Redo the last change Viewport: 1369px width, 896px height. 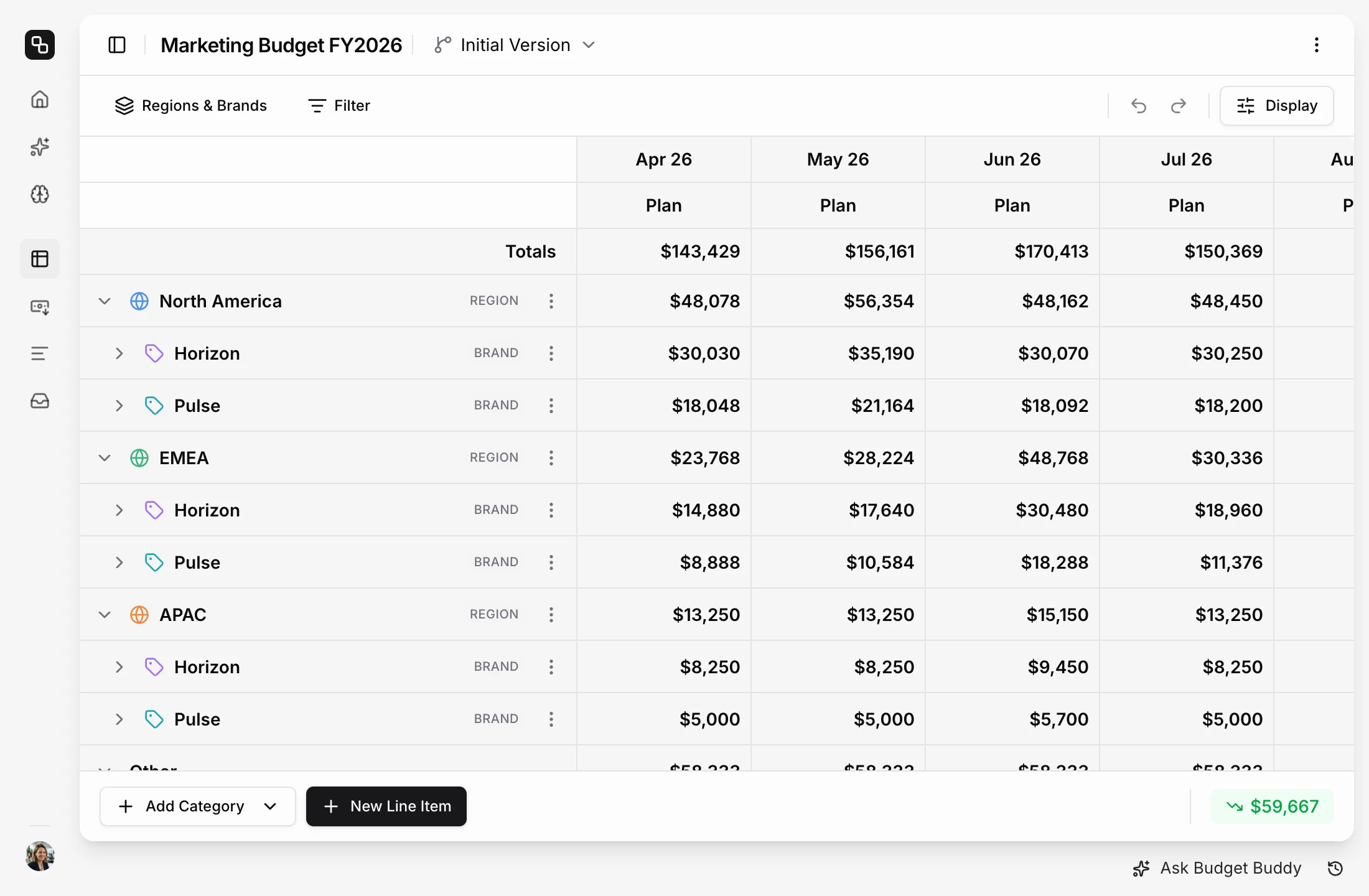click(1179, 106)
